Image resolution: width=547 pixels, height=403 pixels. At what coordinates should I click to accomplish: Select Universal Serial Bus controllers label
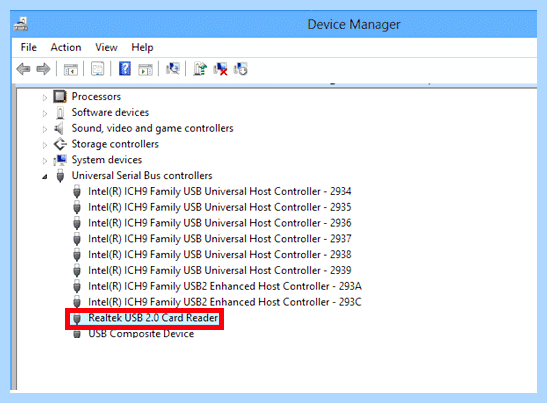[x=142, y=176]
